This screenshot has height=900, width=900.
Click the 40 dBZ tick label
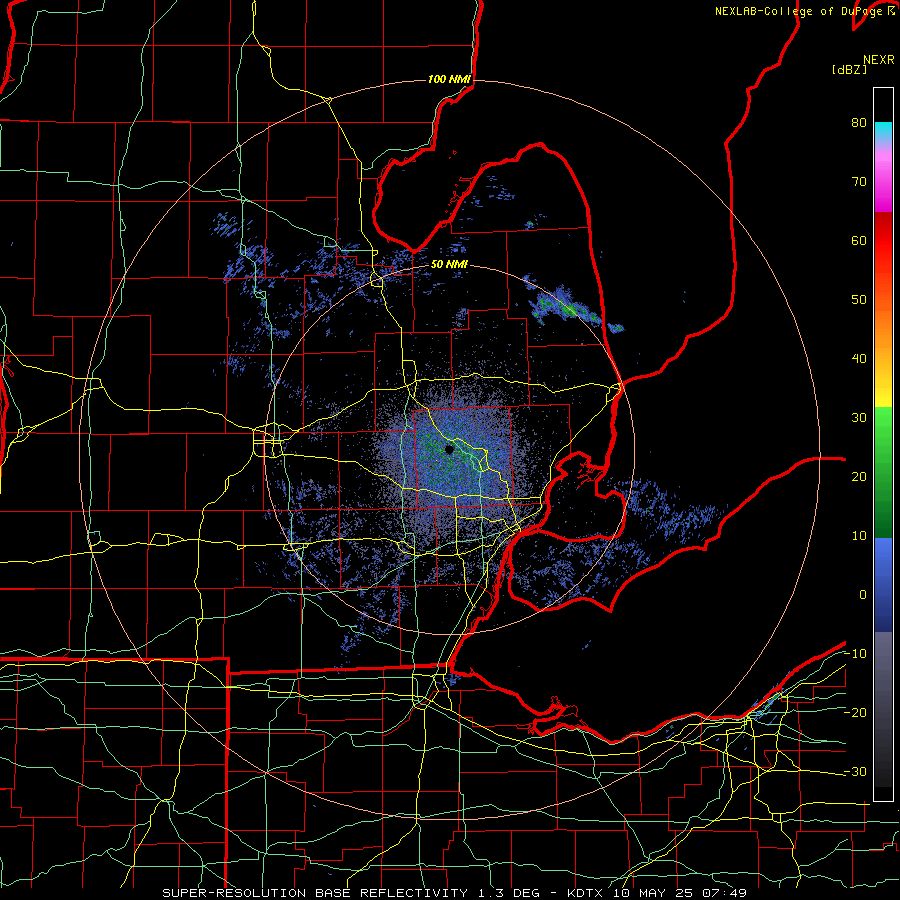click(x=859, y=359)
